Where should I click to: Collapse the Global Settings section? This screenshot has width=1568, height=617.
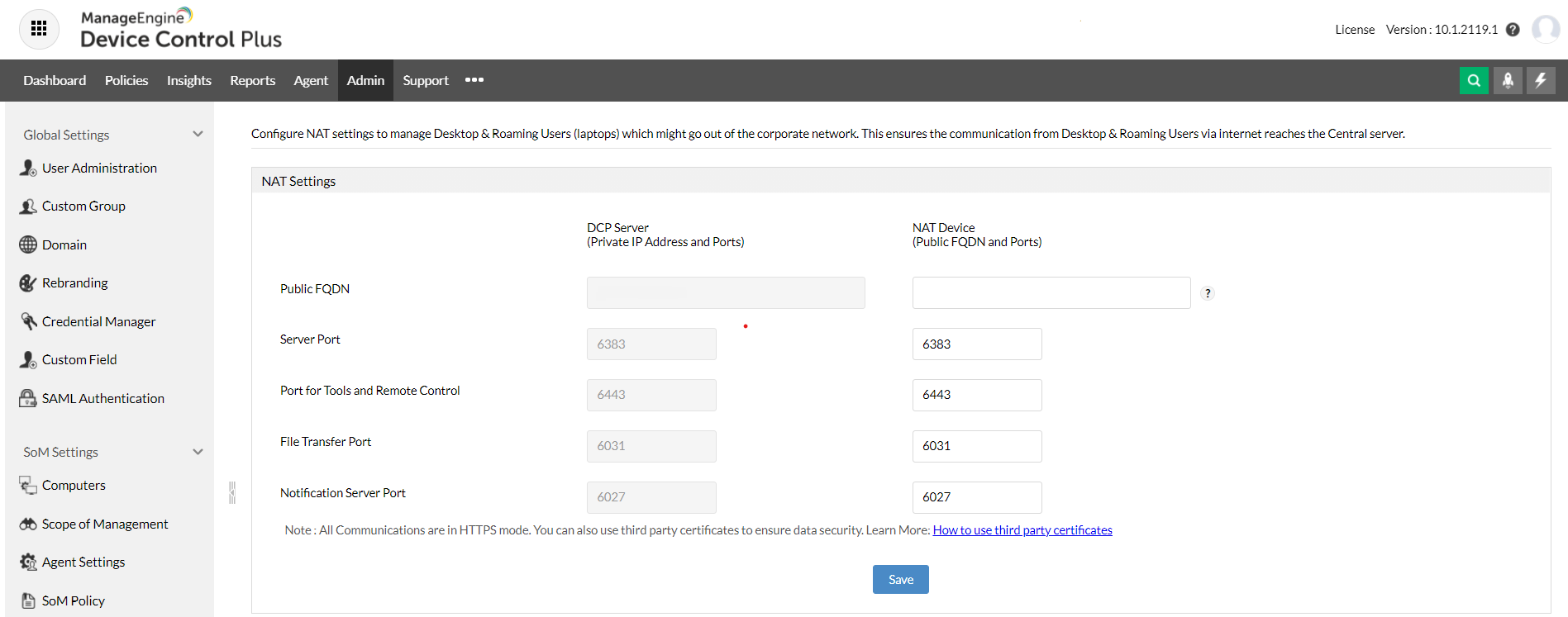pos(198,134)
